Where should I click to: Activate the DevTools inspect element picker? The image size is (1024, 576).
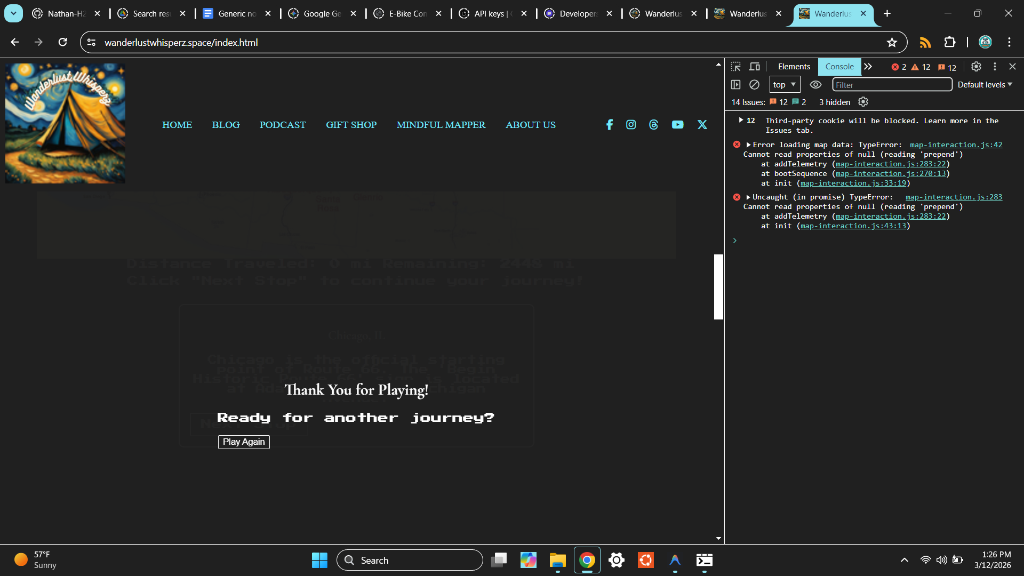736,67
